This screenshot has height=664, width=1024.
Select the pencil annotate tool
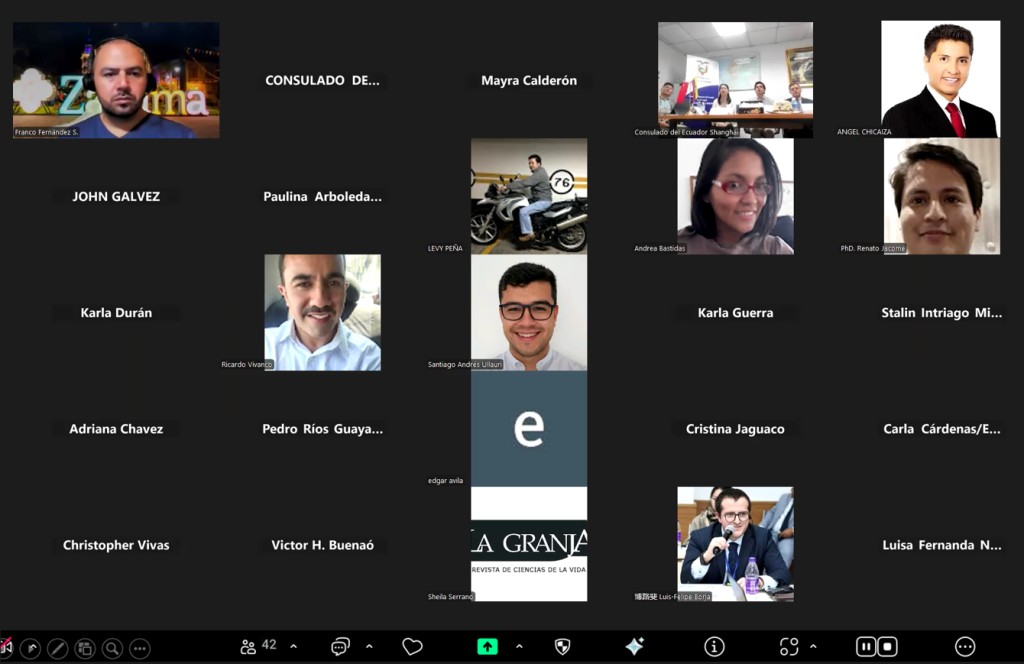(x=57, y=648)
